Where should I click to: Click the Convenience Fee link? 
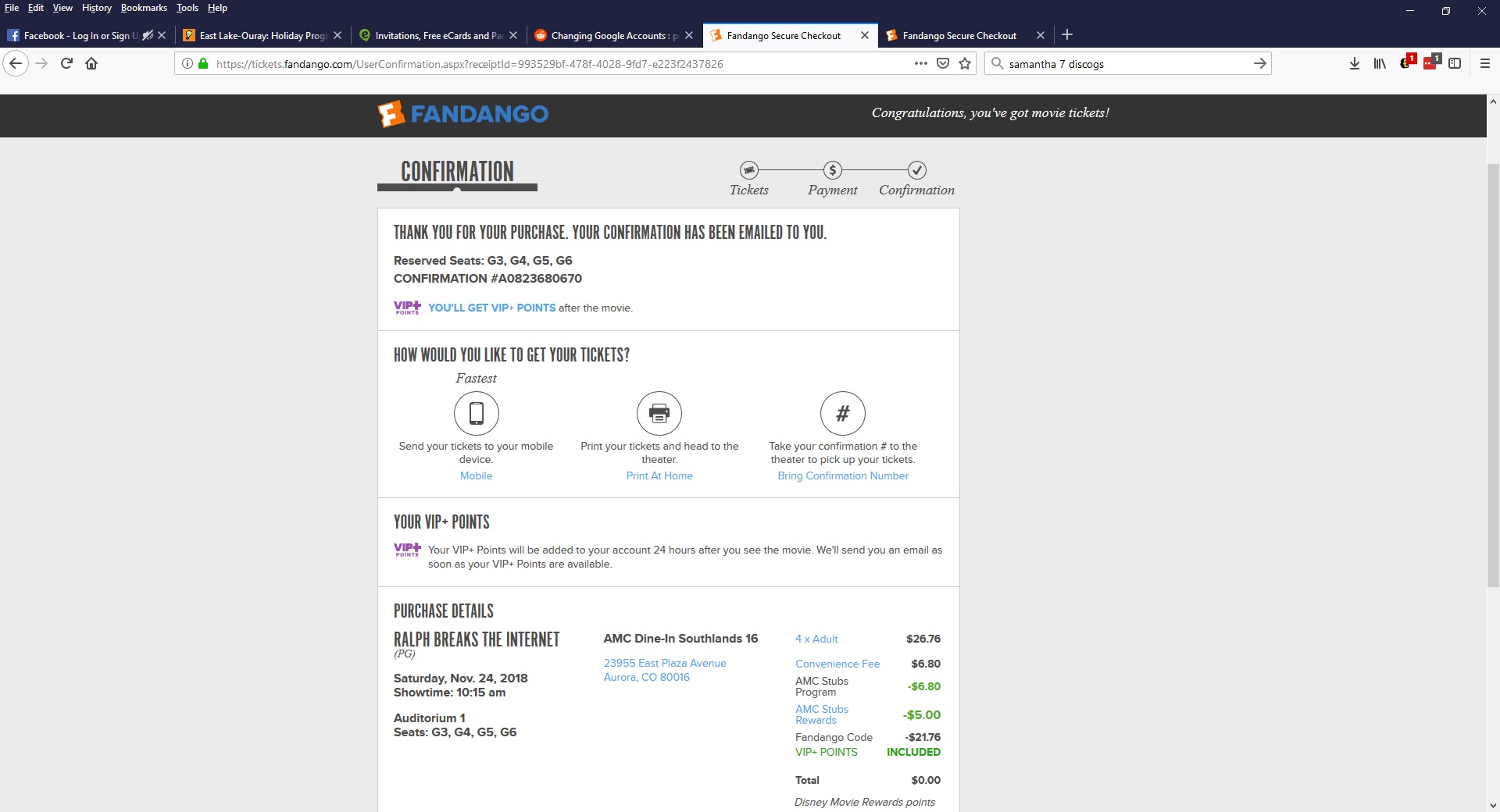tap(837, 664)
